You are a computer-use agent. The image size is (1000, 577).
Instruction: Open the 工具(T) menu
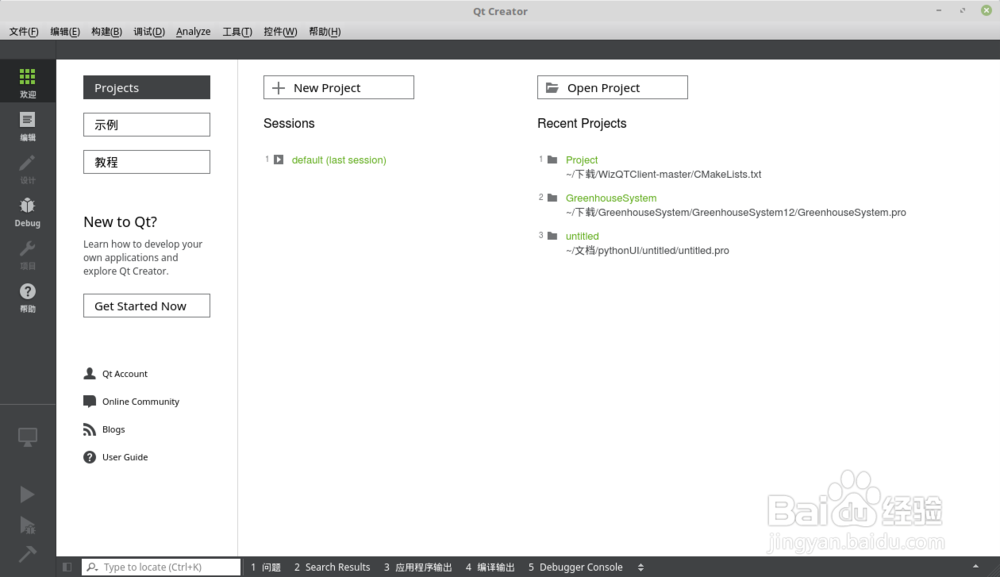tap(237, 31)
